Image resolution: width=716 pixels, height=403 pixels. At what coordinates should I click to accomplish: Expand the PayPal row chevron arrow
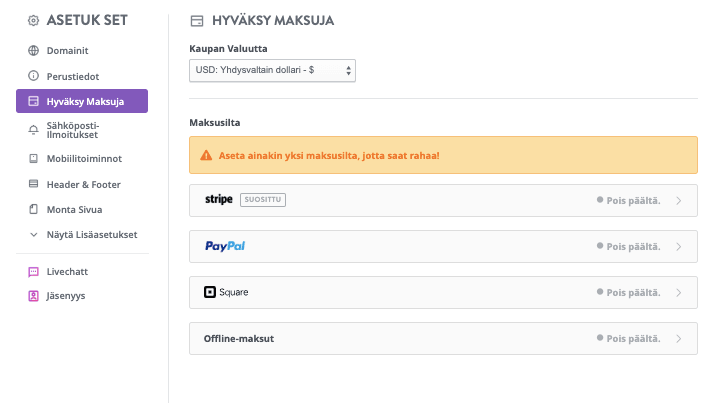pos(679,246)
